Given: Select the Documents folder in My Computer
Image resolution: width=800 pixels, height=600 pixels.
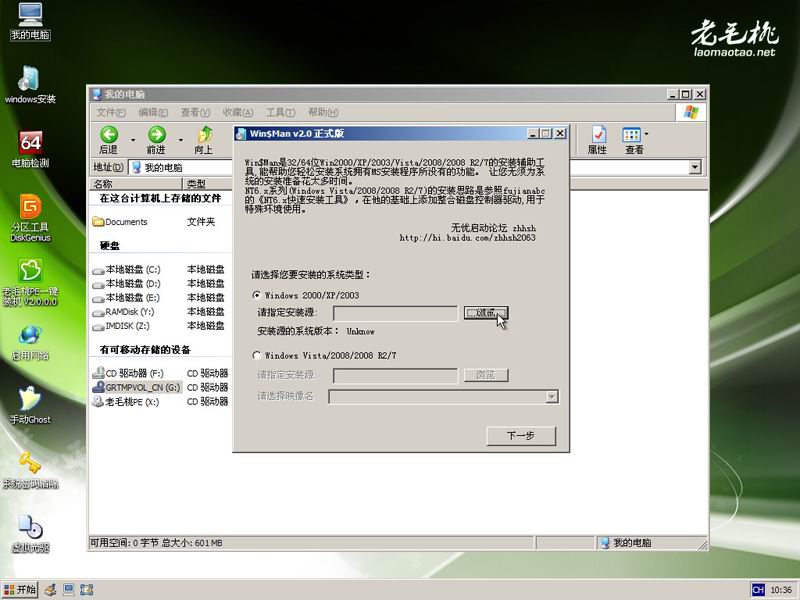Looking at the screenshot, I should click(120, 222).
